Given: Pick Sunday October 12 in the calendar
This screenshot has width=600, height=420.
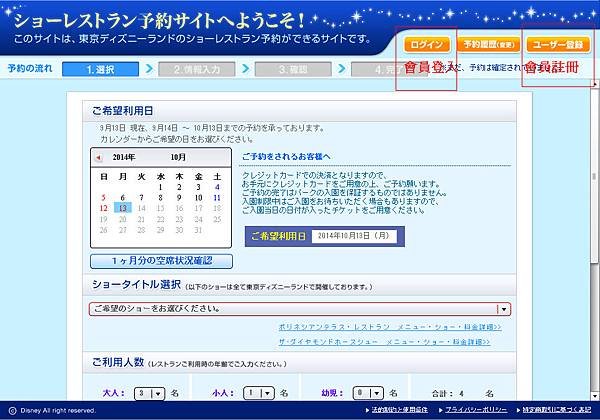Looking at the screenshot, I should 103,208.
